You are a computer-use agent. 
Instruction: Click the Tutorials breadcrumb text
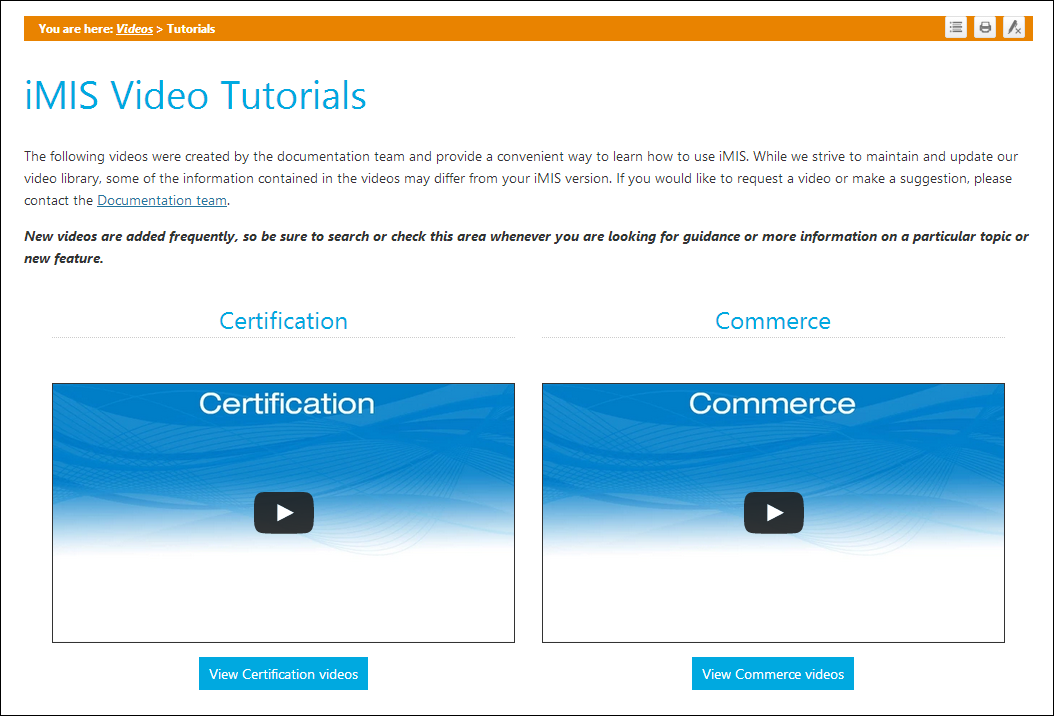coord(191,29)
